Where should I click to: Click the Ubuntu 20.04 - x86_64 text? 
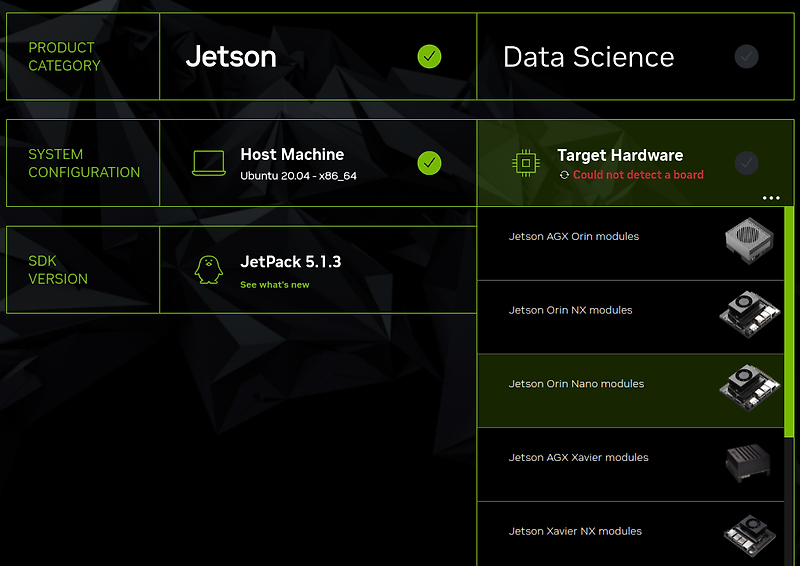tap(298, 176)
